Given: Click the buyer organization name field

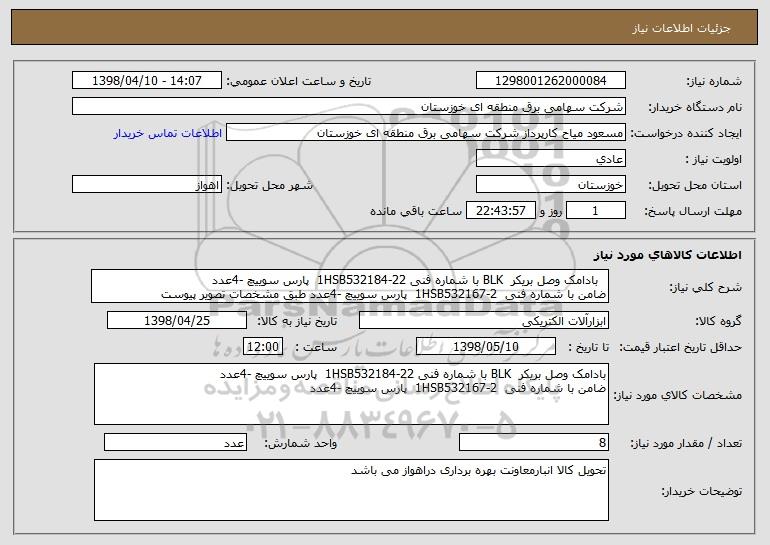Looking at the screenshot, I should click(349, 107).
